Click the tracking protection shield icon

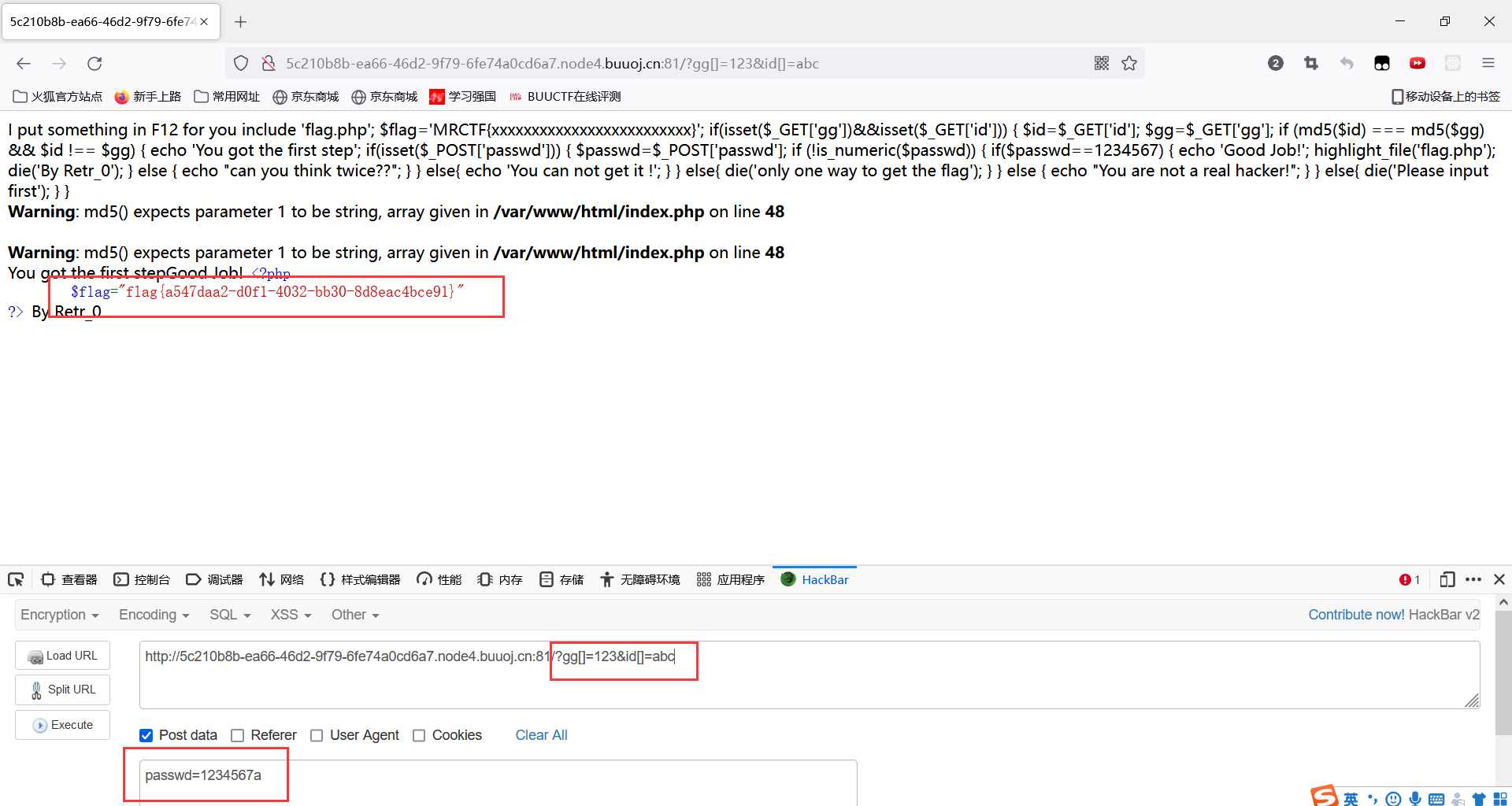coord(241,63)
